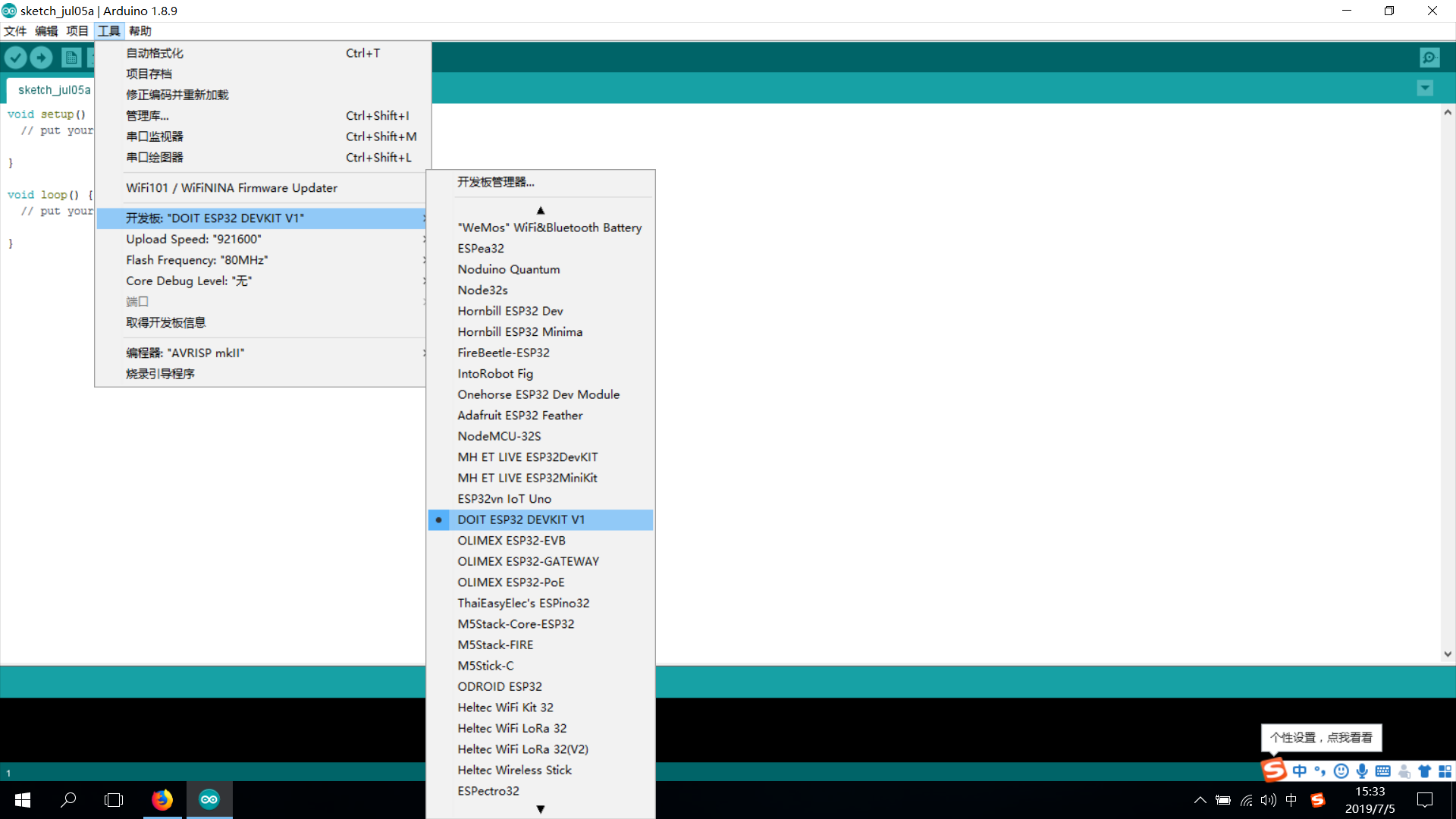
Task: Select OLIMEX ESP32-EVB board option
Action: coord(511,541)
